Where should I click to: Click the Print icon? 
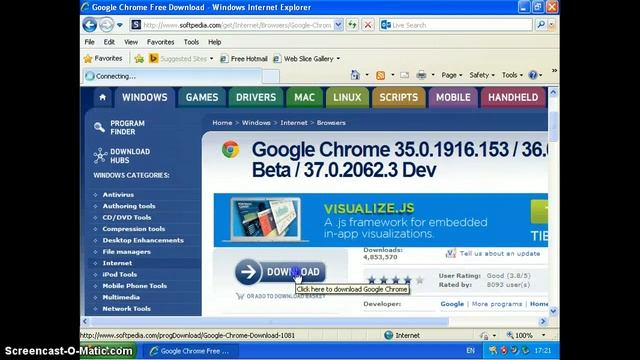pyautogui.click(x=421, y=75)
